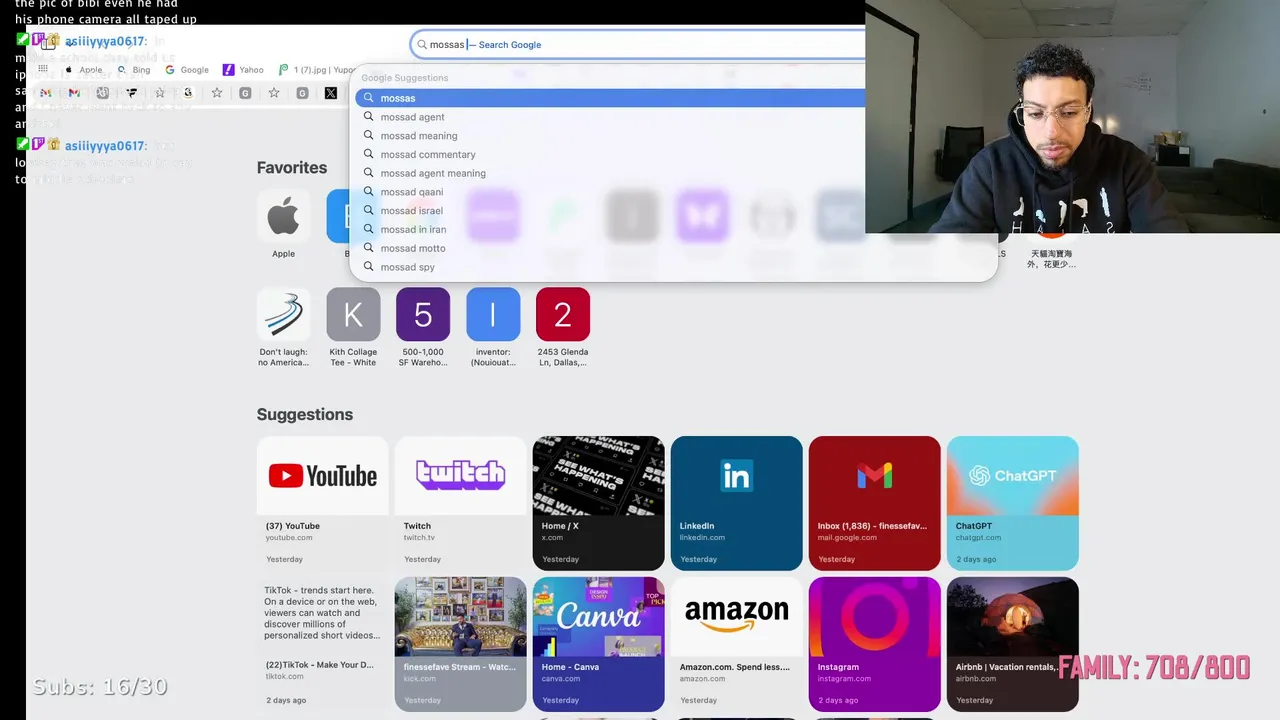Open the ChatGPT suggestion card
1280x720 pixels.
1013,503
